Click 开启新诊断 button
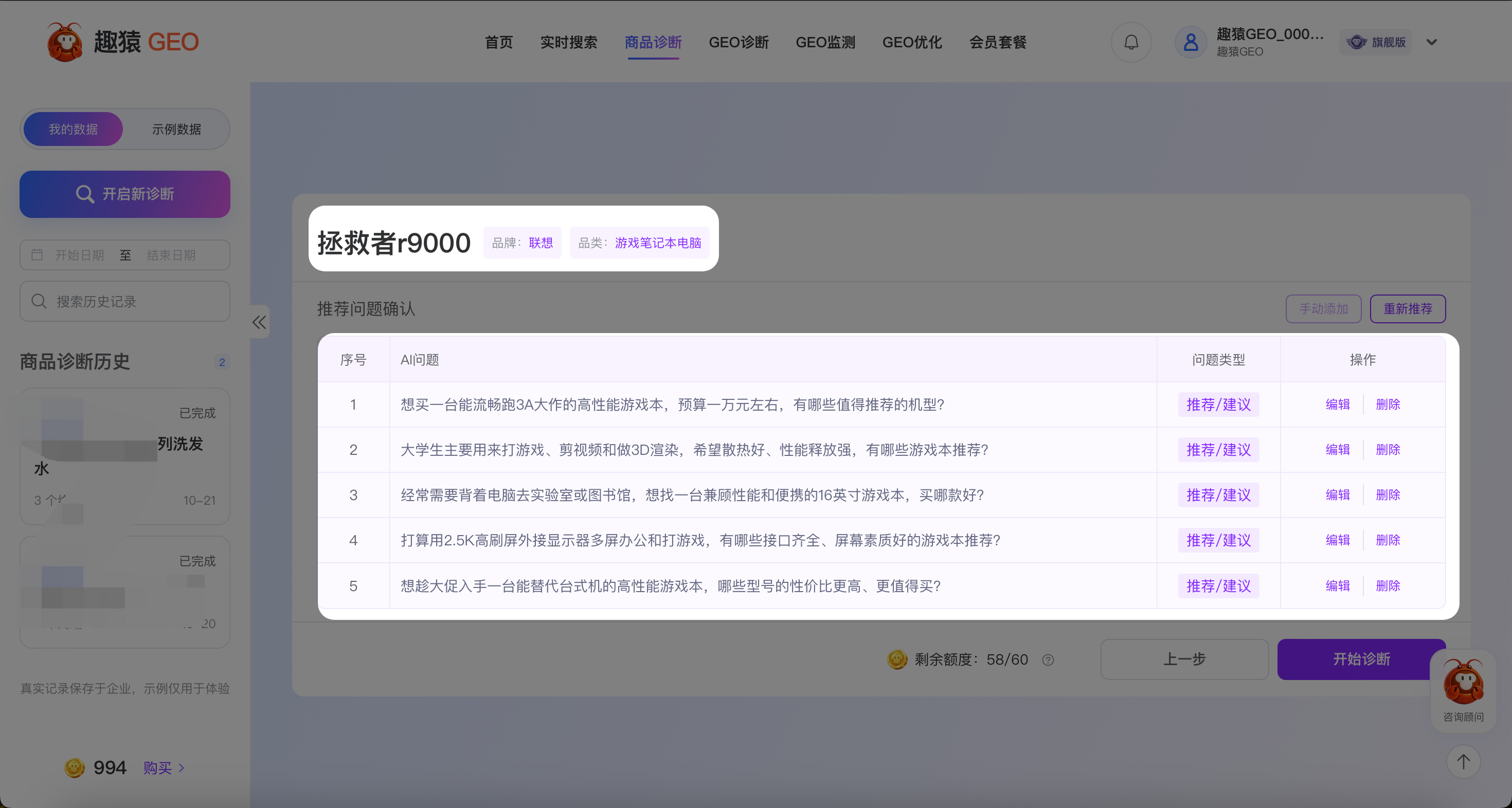This screenshot has width=1512, height=808. (125, 194)
